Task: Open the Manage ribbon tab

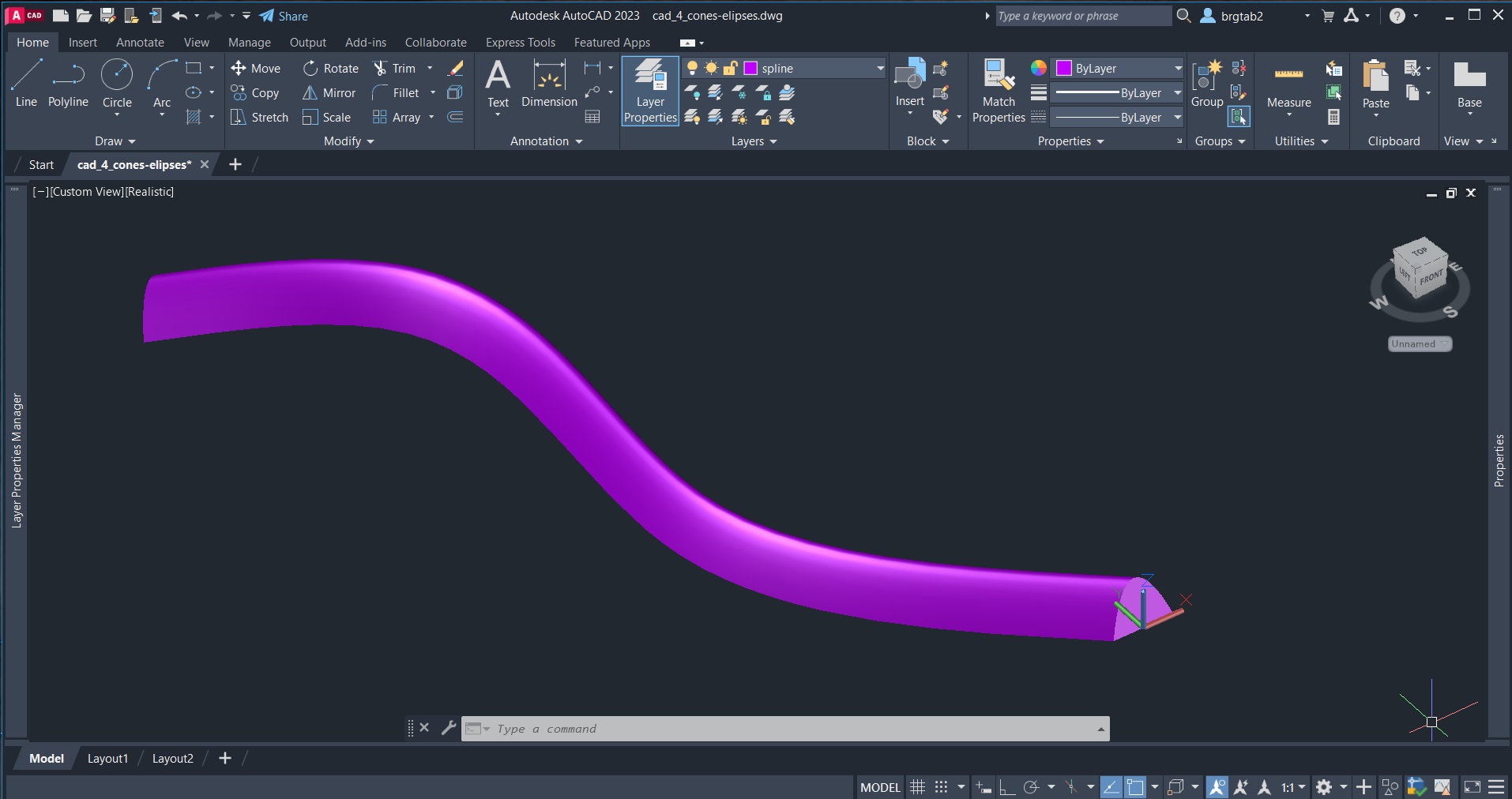Action: pos(250,43)
